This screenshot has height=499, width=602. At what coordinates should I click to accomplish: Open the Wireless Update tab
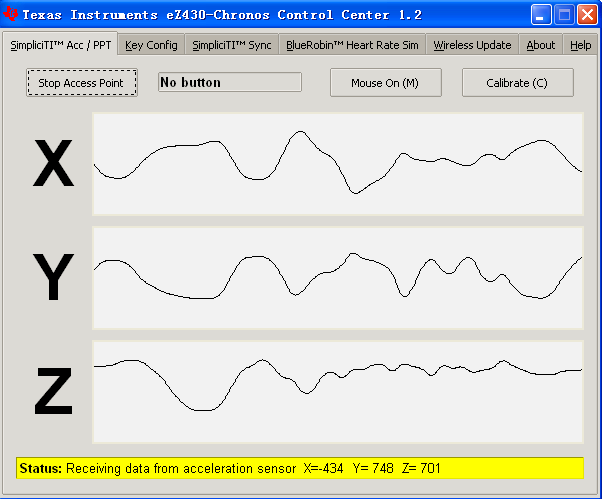click(x=472, y=45)
